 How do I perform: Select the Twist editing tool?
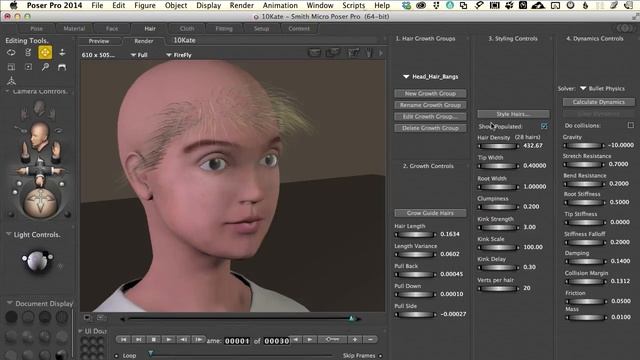click(x=28, y=53)
